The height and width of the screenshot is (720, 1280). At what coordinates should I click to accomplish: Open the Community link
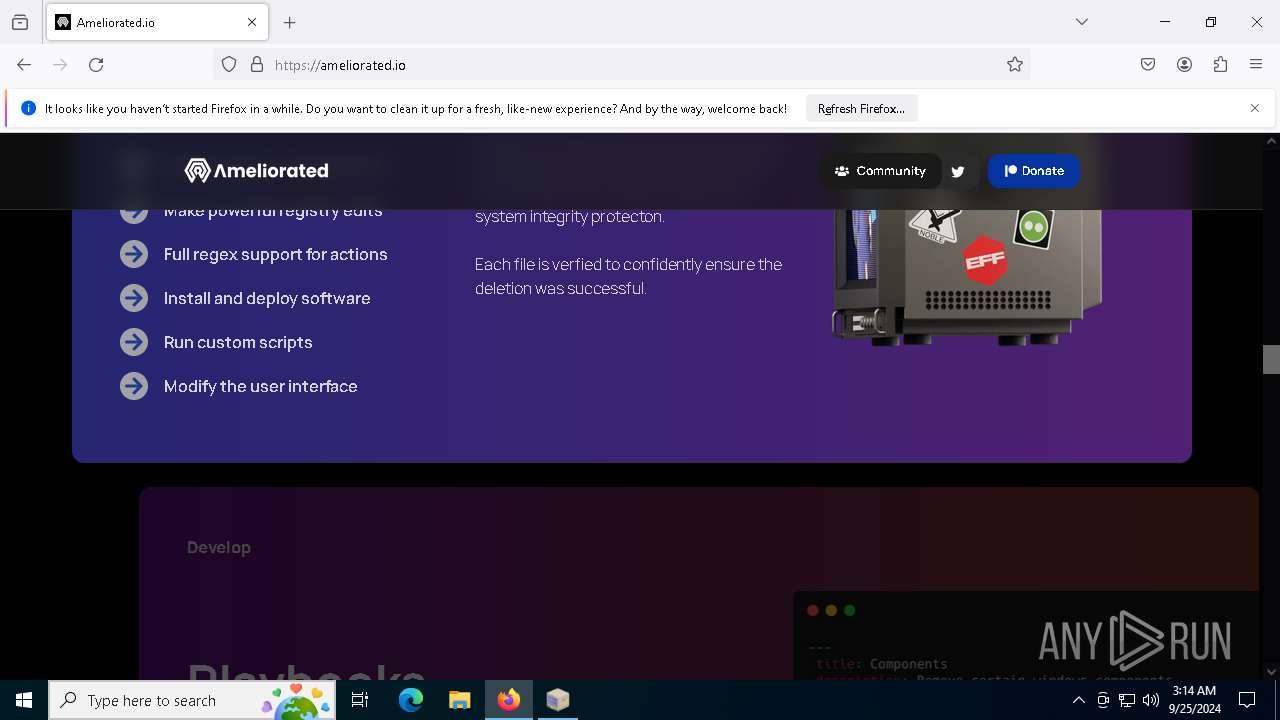880,171
